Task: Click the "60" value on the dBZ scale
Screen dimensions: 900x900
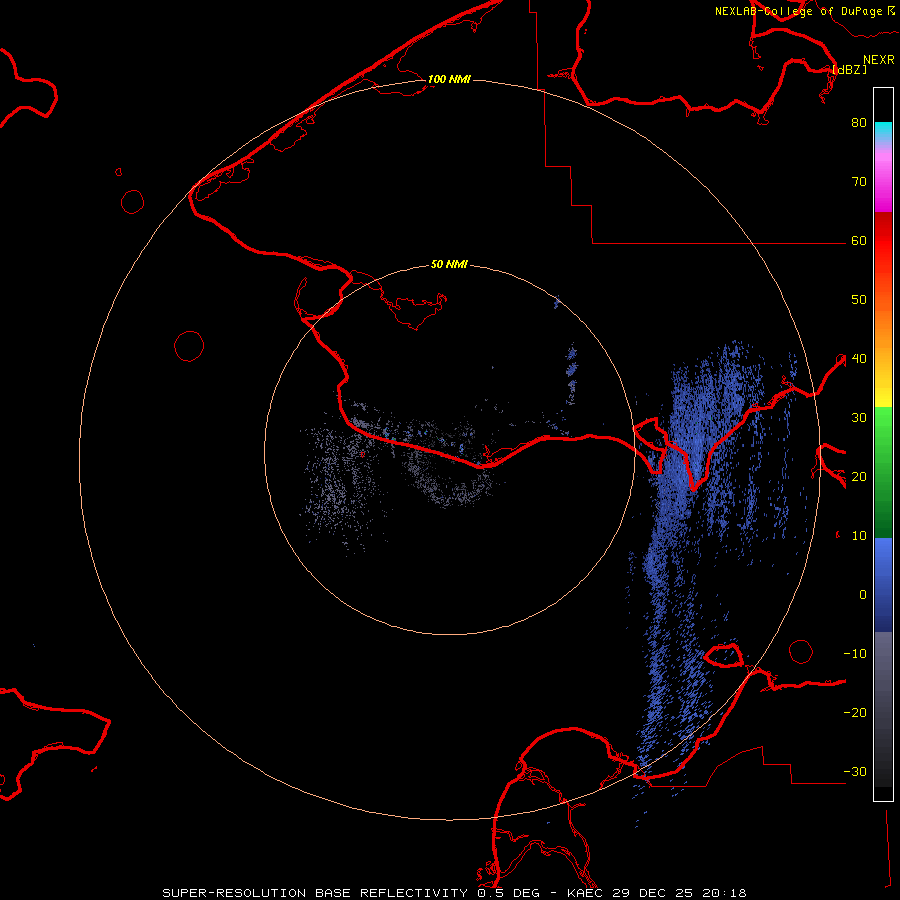Action: [859, 240]
